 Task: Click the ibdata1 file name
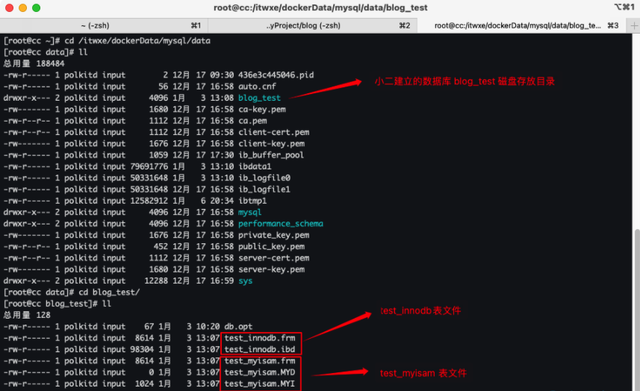tap(255, 167)
